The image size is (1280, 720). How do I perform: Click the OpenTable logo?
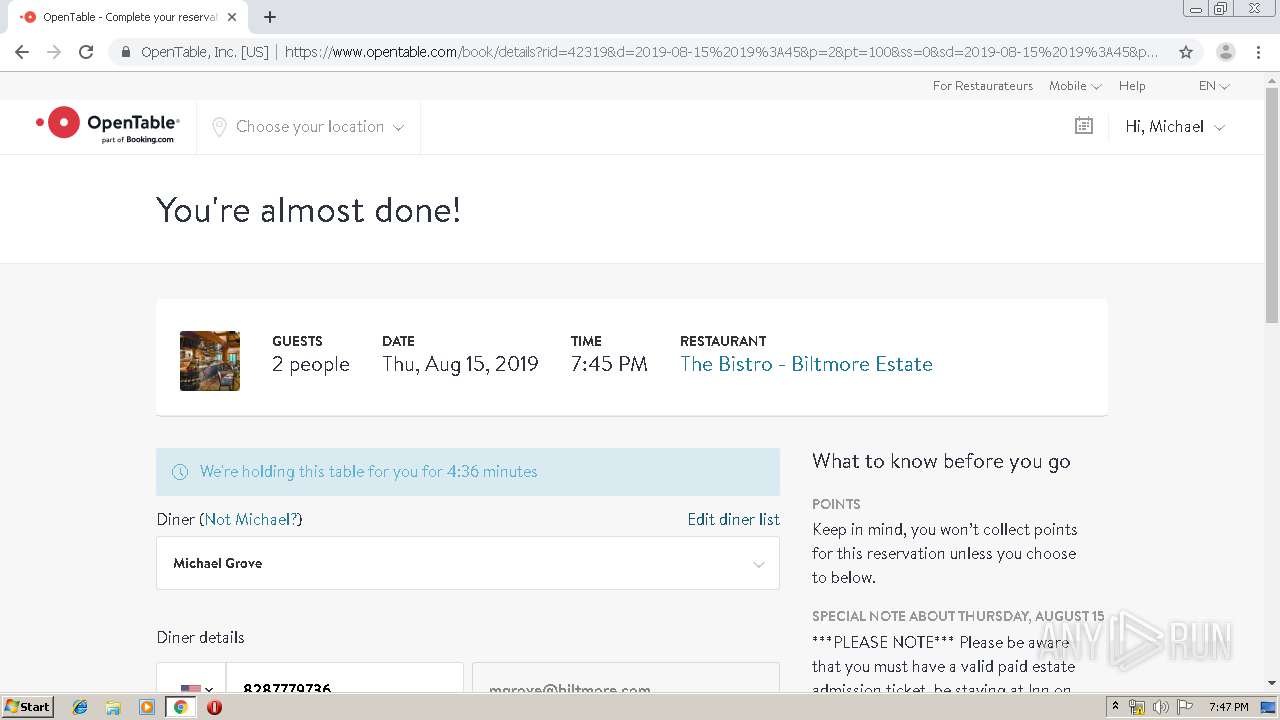click(108, 125)
